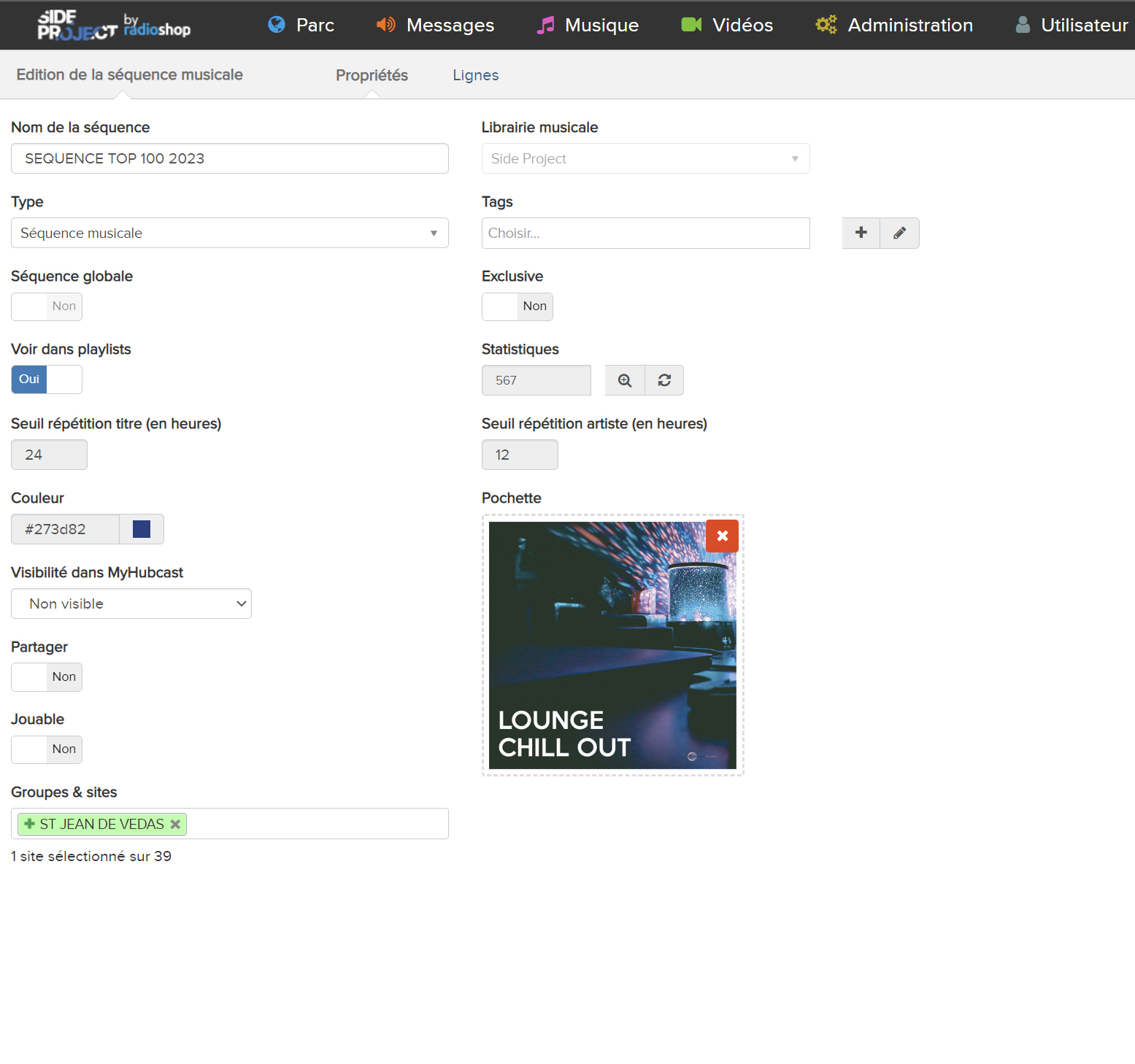Click the Nom de la séquence input field
Image resolution: width=1135 pixels, height=1064 pixels.
click(x=230, y=158)
